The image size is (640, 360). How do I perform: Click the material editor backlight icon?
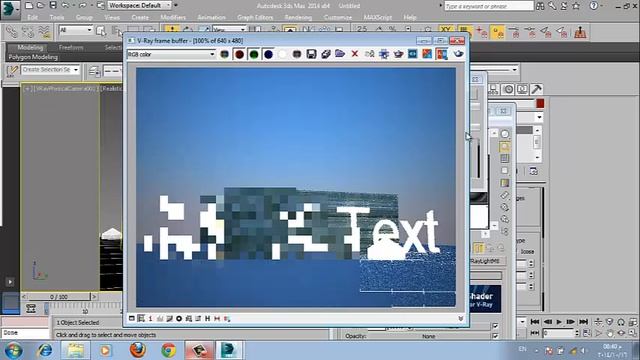coord(505,146)
